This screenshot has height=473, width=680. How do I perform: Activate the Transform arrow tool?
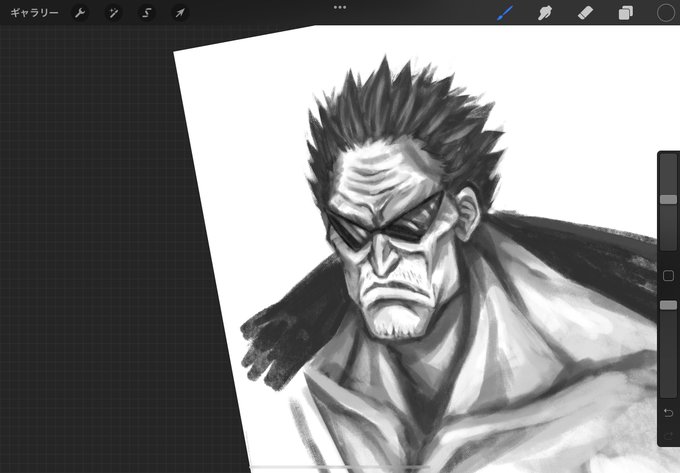(180, 13)
